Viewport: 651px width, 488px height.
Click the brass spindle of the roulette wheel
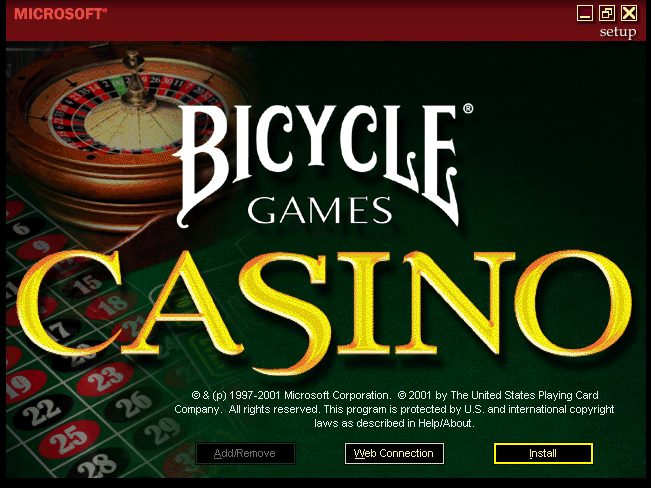click(x=135, y=79)
